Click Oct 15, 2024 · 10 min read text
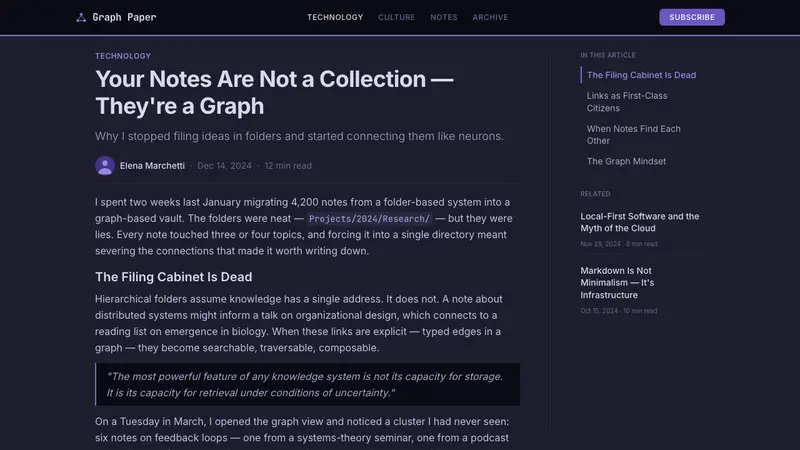Image resolution: width=800 pixels, height=450 pixels. point(618,311)
